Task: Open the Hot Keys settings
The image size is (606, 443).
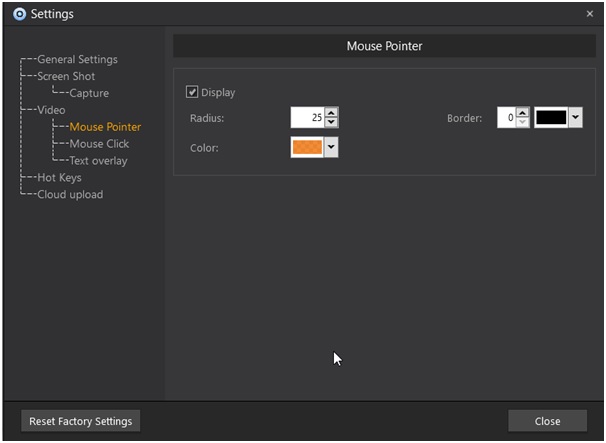Action: click(x=59, y=178)
